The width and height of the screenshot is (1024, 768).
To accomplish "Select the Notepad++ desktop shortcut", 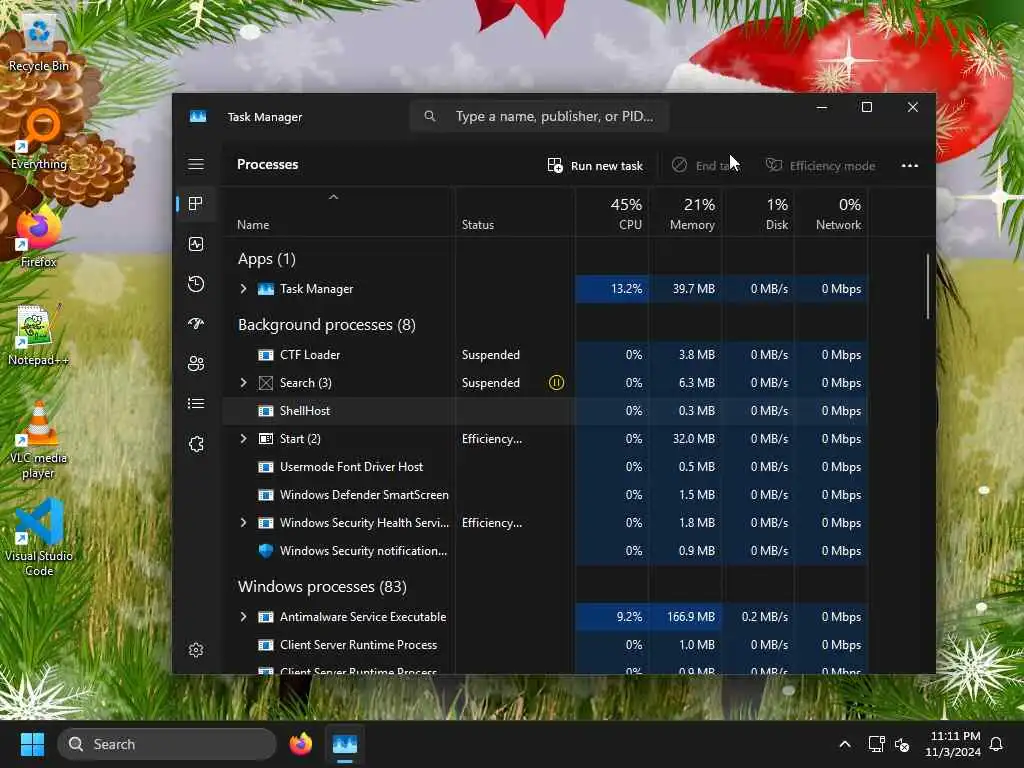I will [x=39, y=336].
